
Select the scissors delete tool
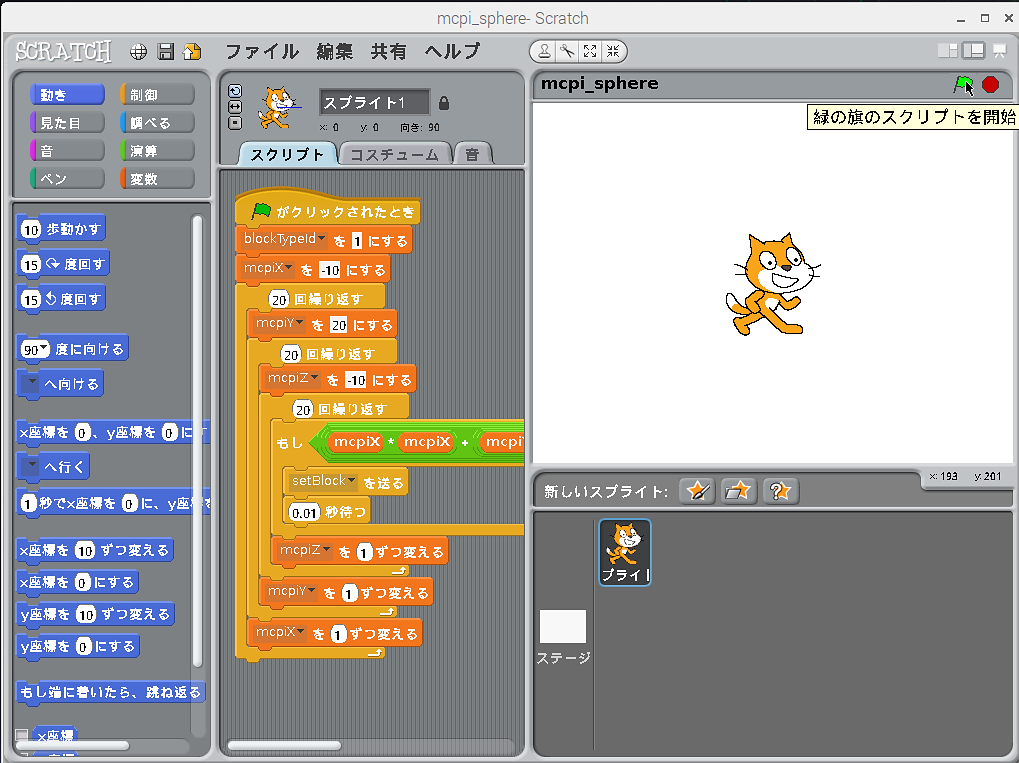pos(567,51)
